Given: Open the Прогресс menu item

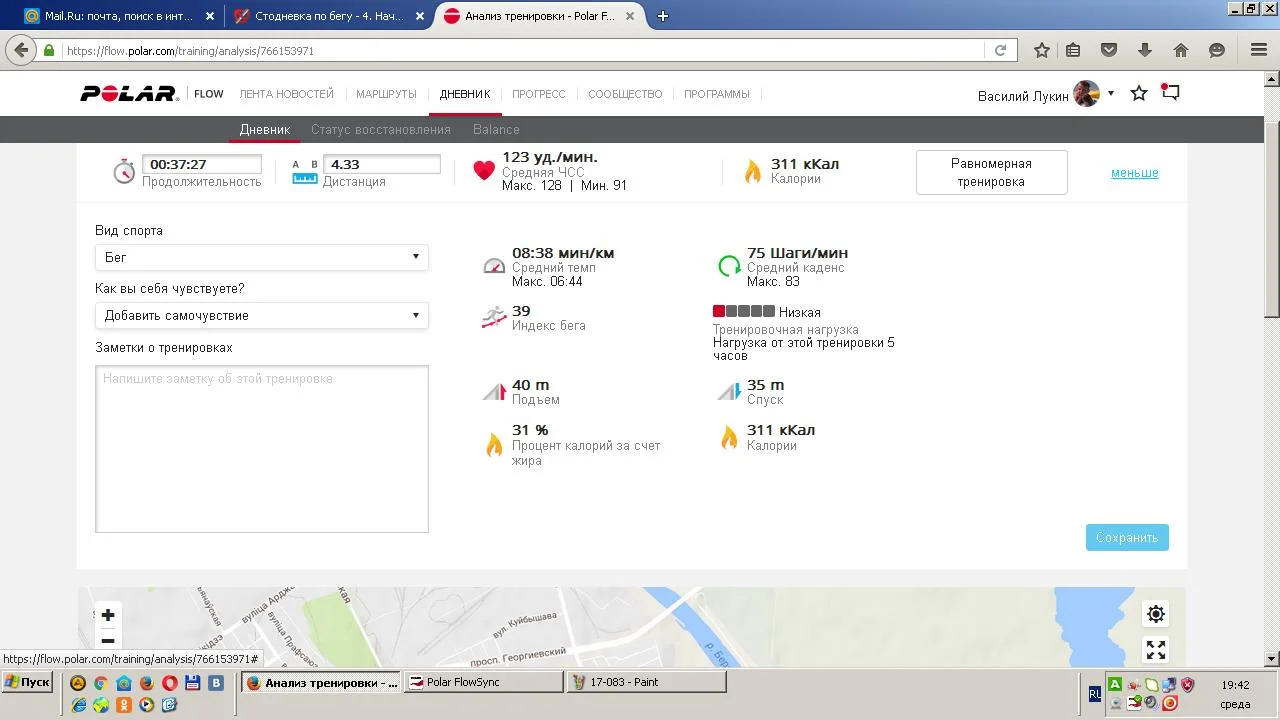Looking at the screenshot, I should point(538,94).
